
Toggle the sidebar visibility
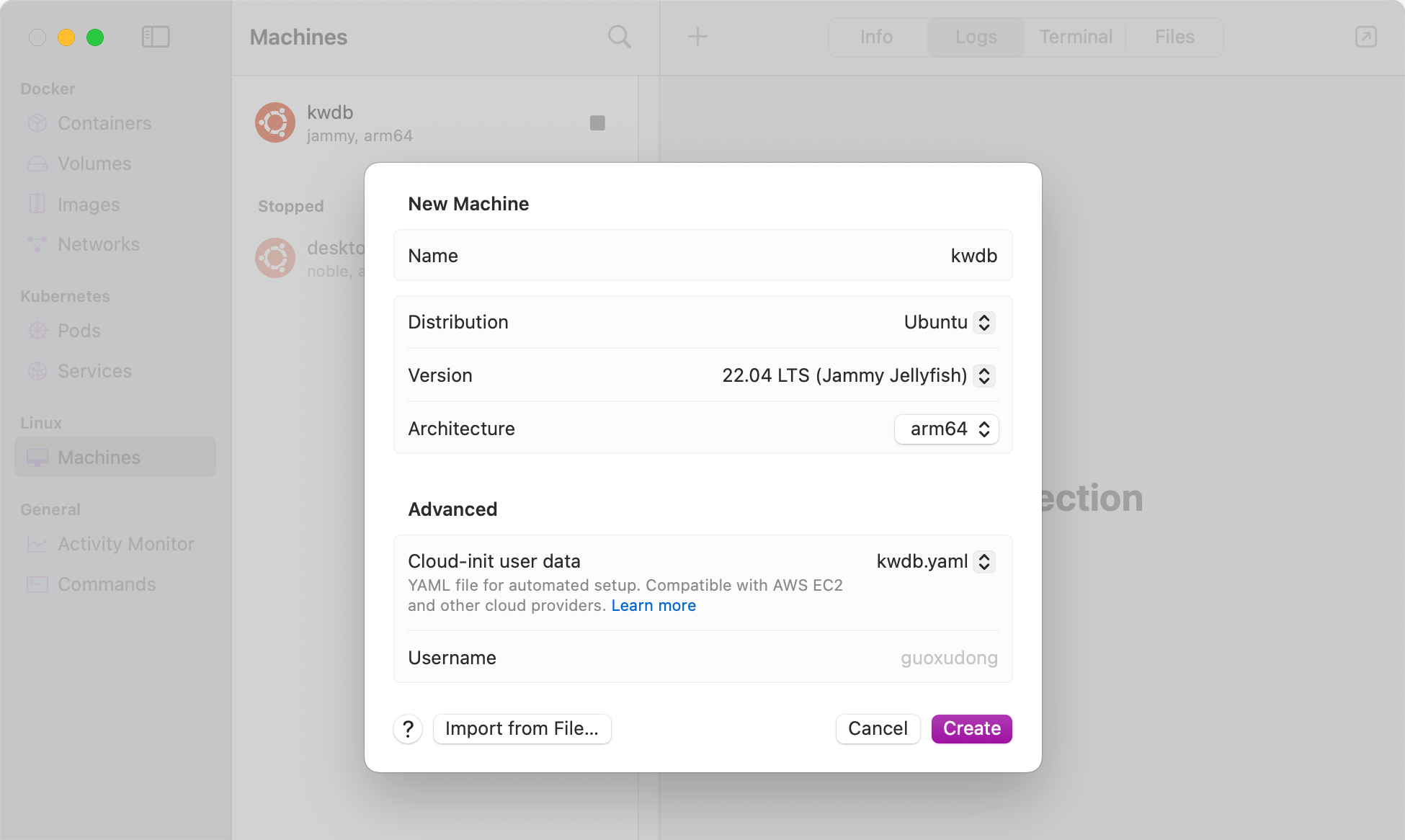[155, 36]
